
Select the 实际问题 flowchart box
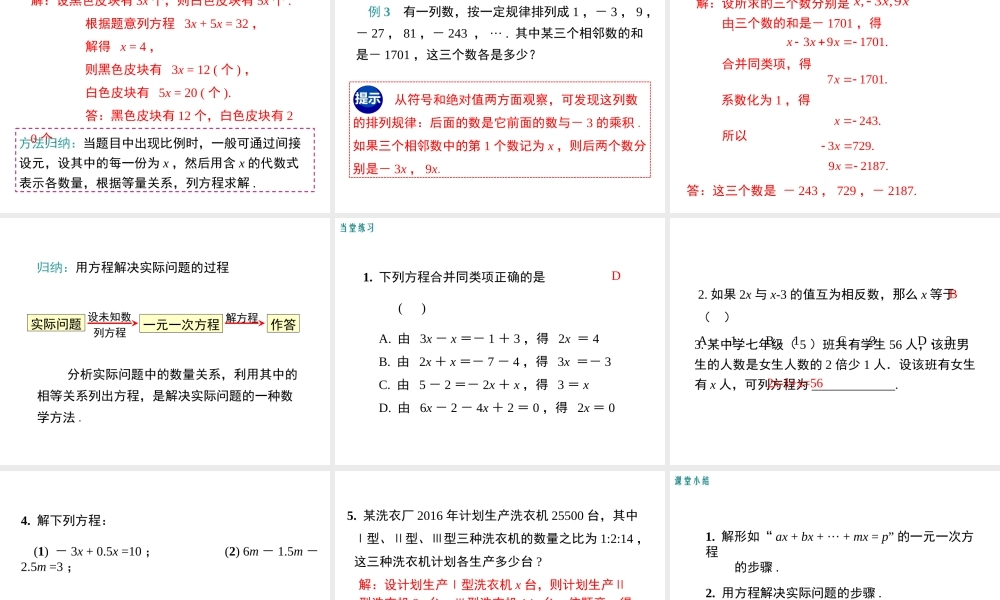coord(56,324)
